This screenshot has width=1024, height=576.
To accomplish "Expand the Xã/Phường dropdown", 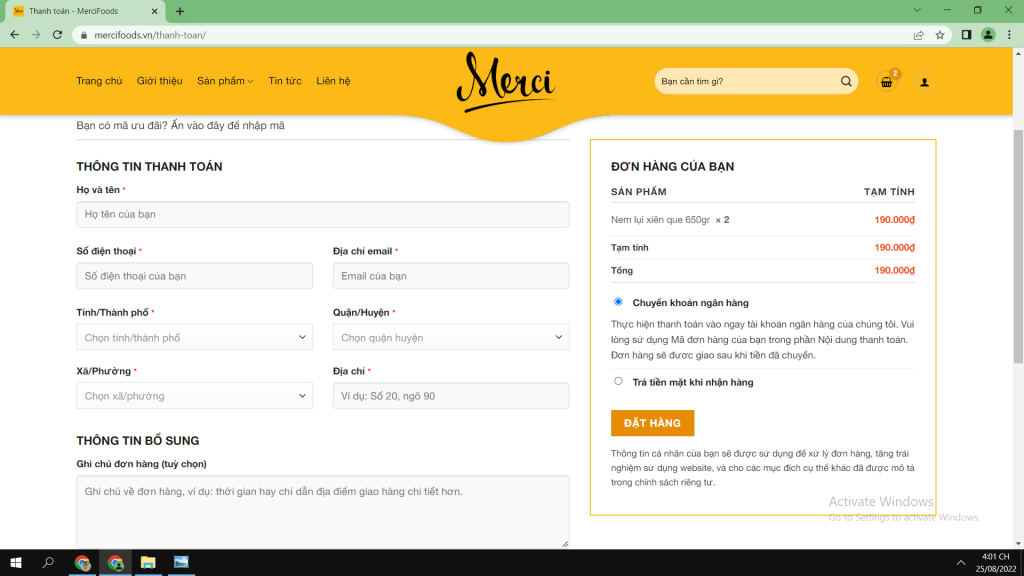I will (194, 396).
